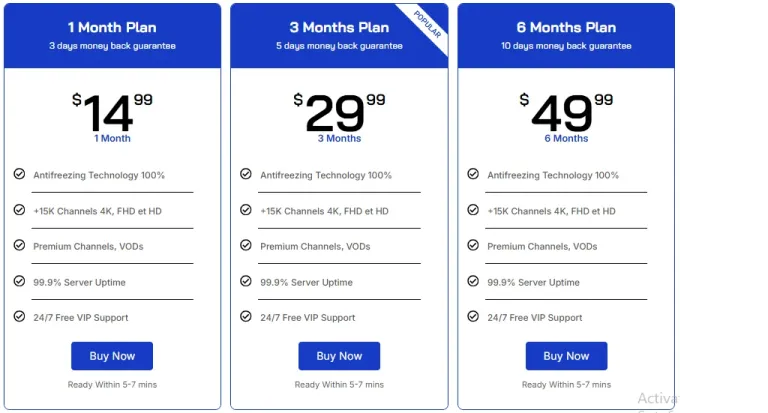This screenshot has height=413, width=768.
Task: Click the blue '6 Months' label under price
Action: (x=566, y=139)
